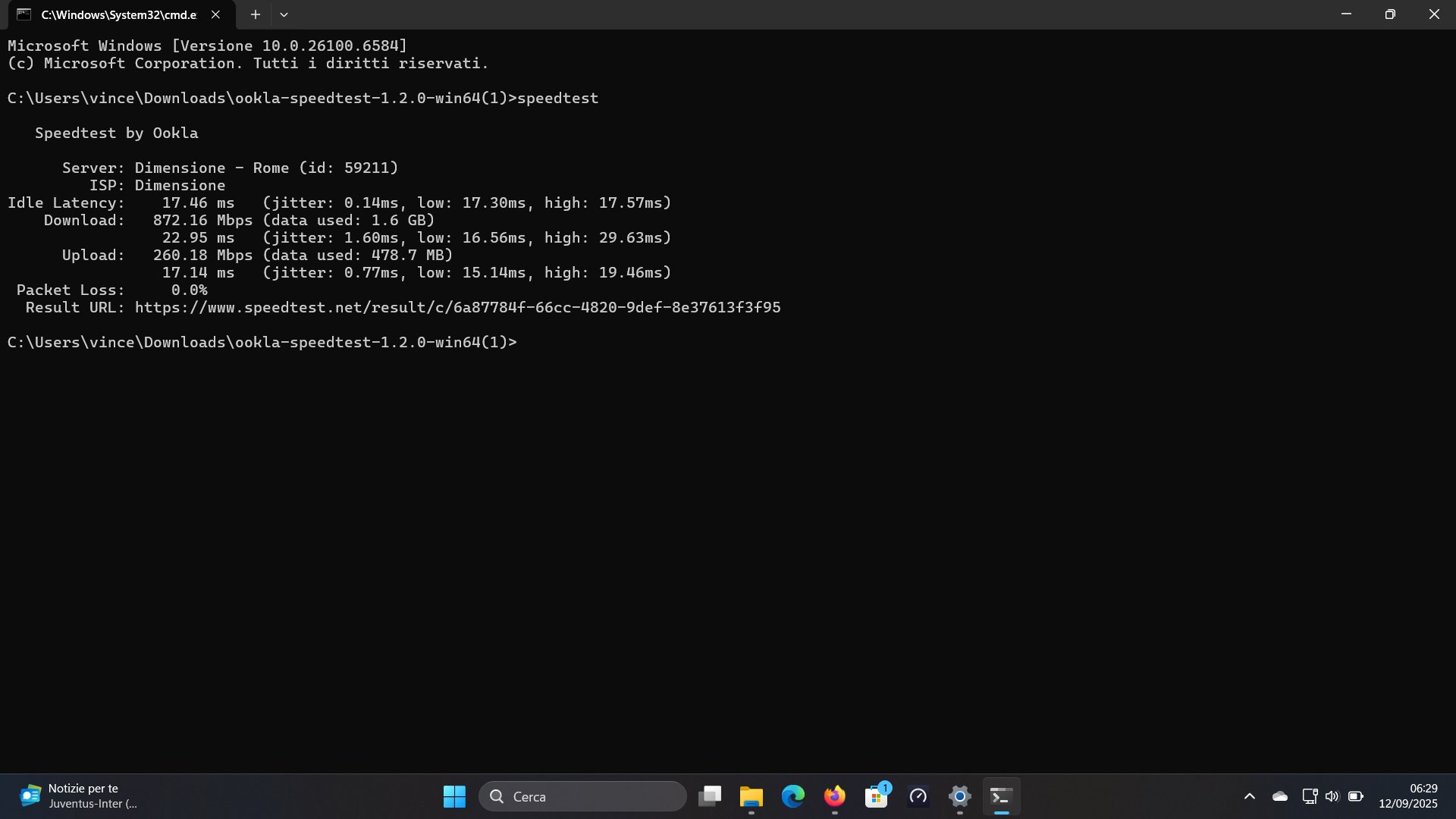The image size is (1456, 819).
Task: Open Task View from taskbar
Action: (710, 796)
